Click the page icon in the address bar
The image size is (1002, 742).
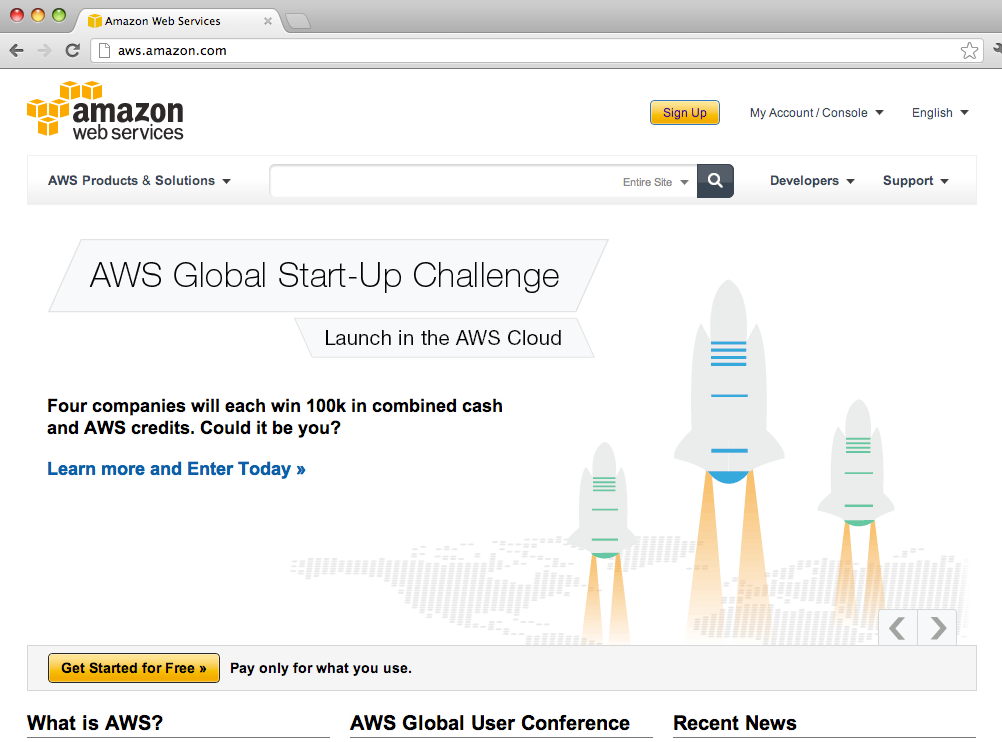pos(104,50)
